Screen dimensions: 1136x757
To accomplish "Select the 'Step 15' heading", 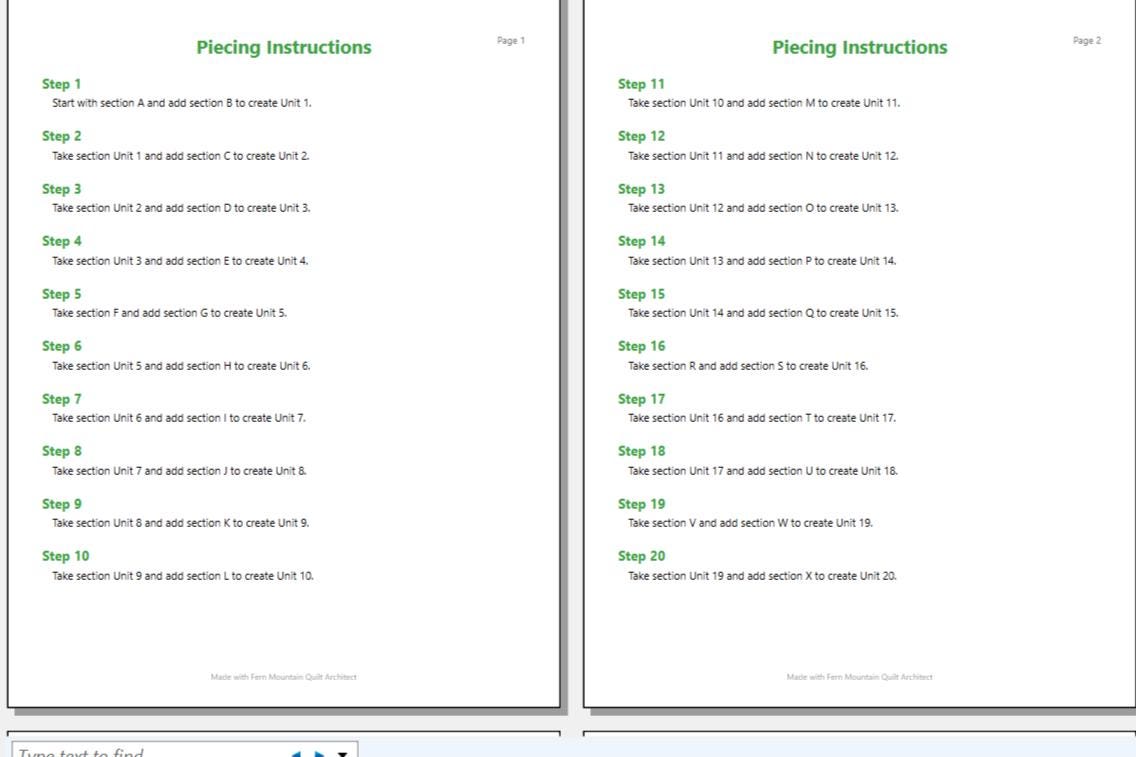I will [x=641, y=294].
